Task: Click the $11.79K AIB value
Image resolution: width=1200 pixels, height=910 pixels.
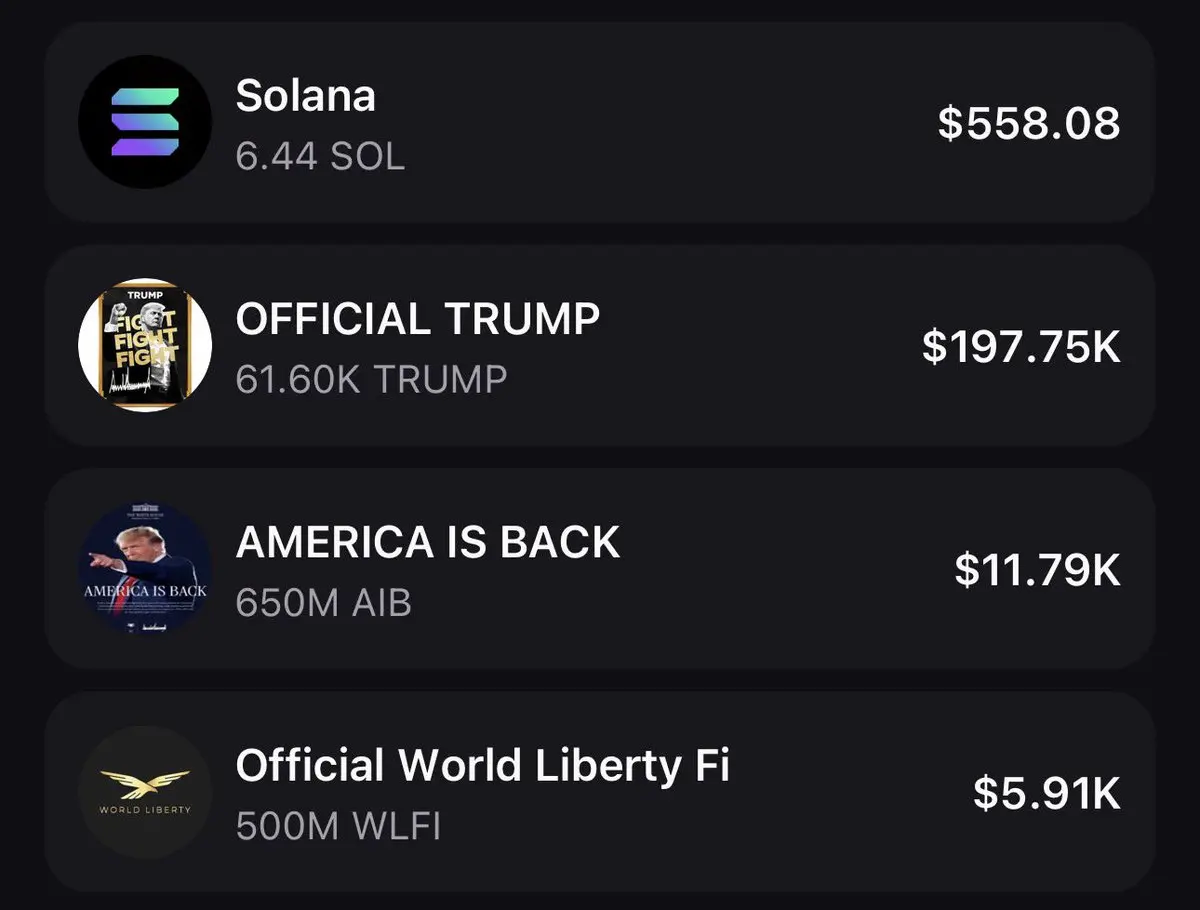Action: coord(1037,569)
